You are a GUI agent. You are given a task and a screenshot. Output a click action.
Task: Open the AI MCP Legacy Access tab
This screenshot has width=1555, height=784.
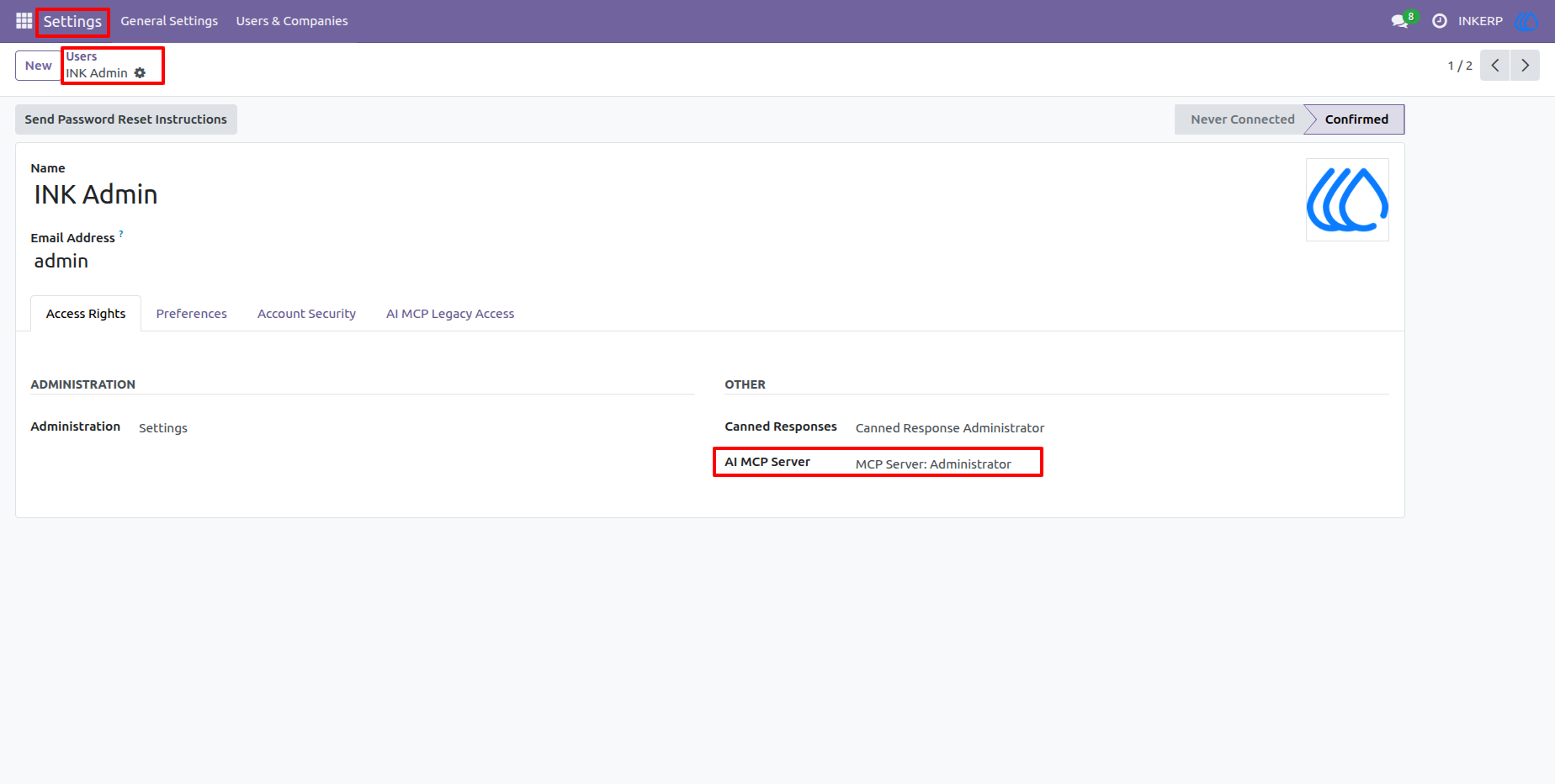click(x=450, y=314)
